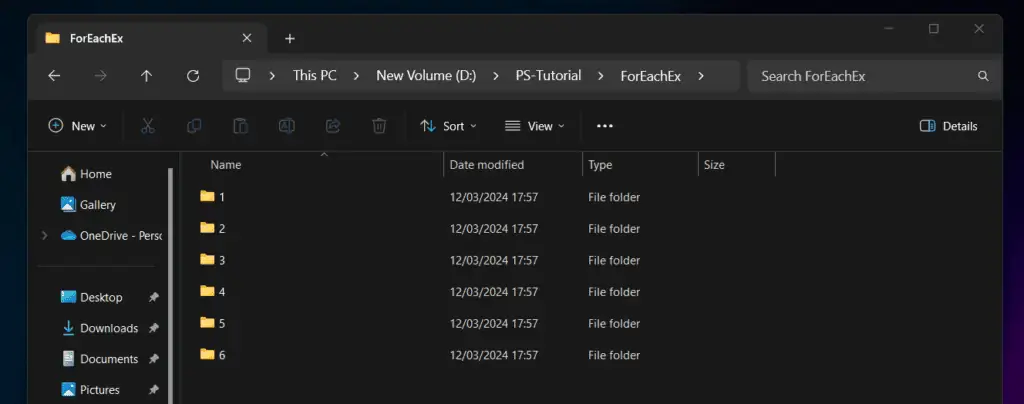Click PS-Tutorial in the address breadcrumb

coord(548,75)
